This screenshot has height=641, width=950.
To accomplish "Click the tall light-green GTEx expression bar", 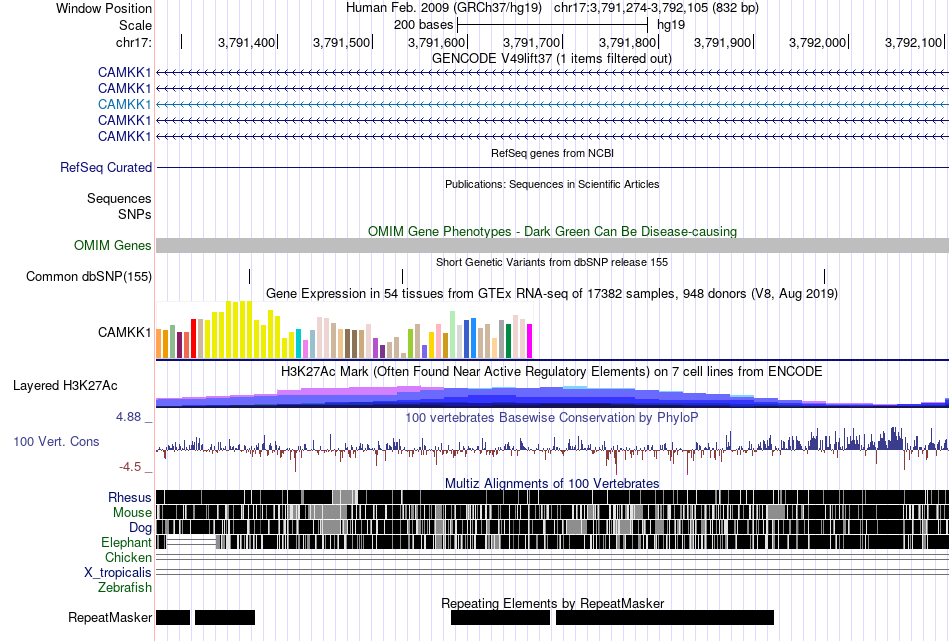I will [x=453, y=334].
